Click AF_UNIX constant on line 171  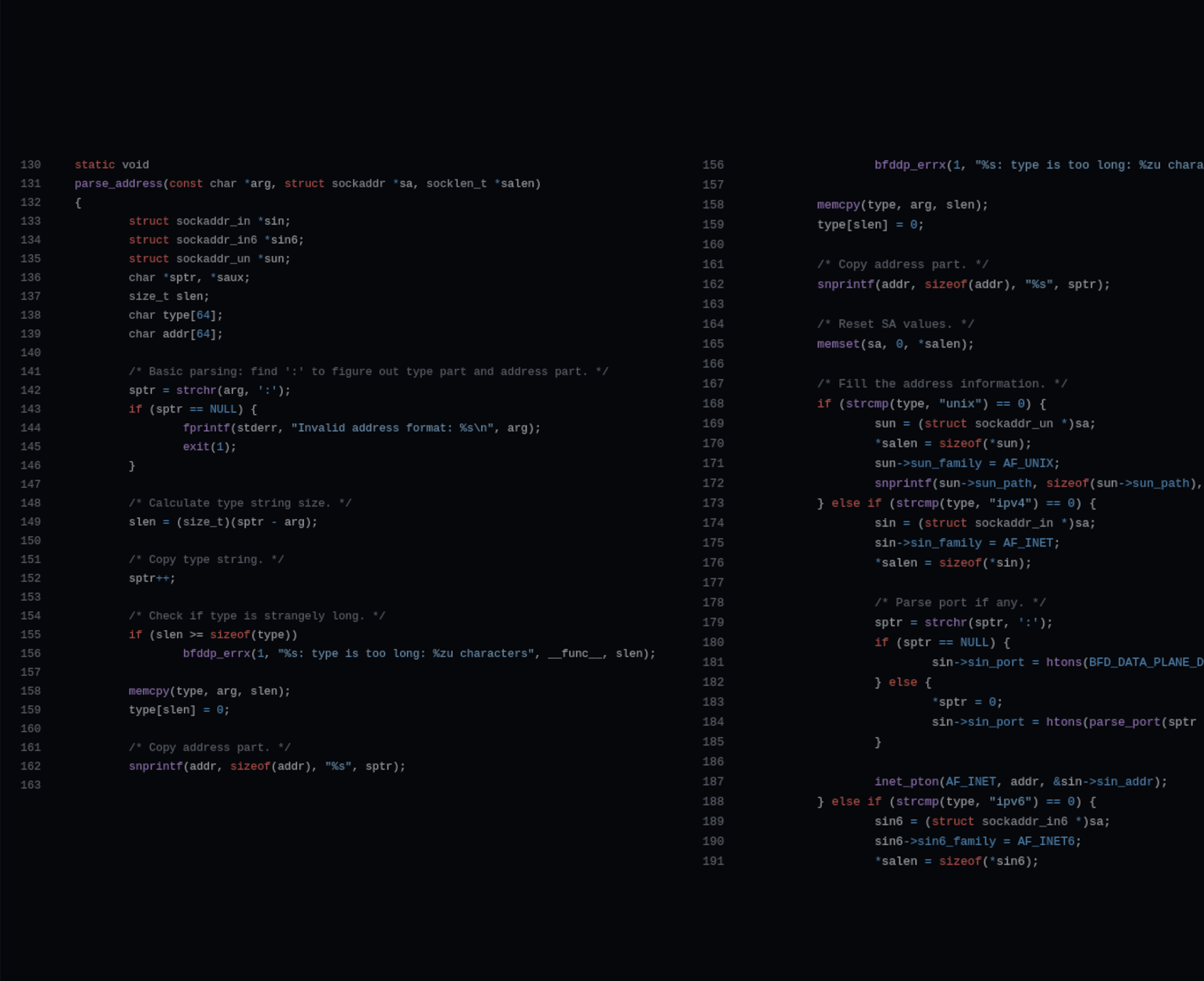pyautogui.click(x=1028, y=464)
